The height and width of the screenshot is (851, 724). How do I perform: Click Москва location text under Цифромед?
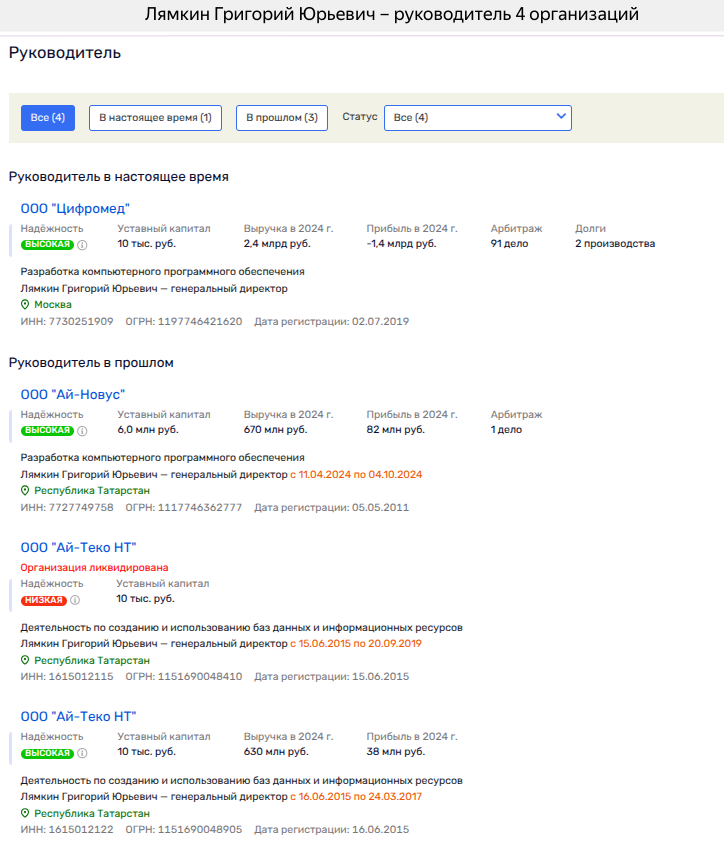[53, 304]
